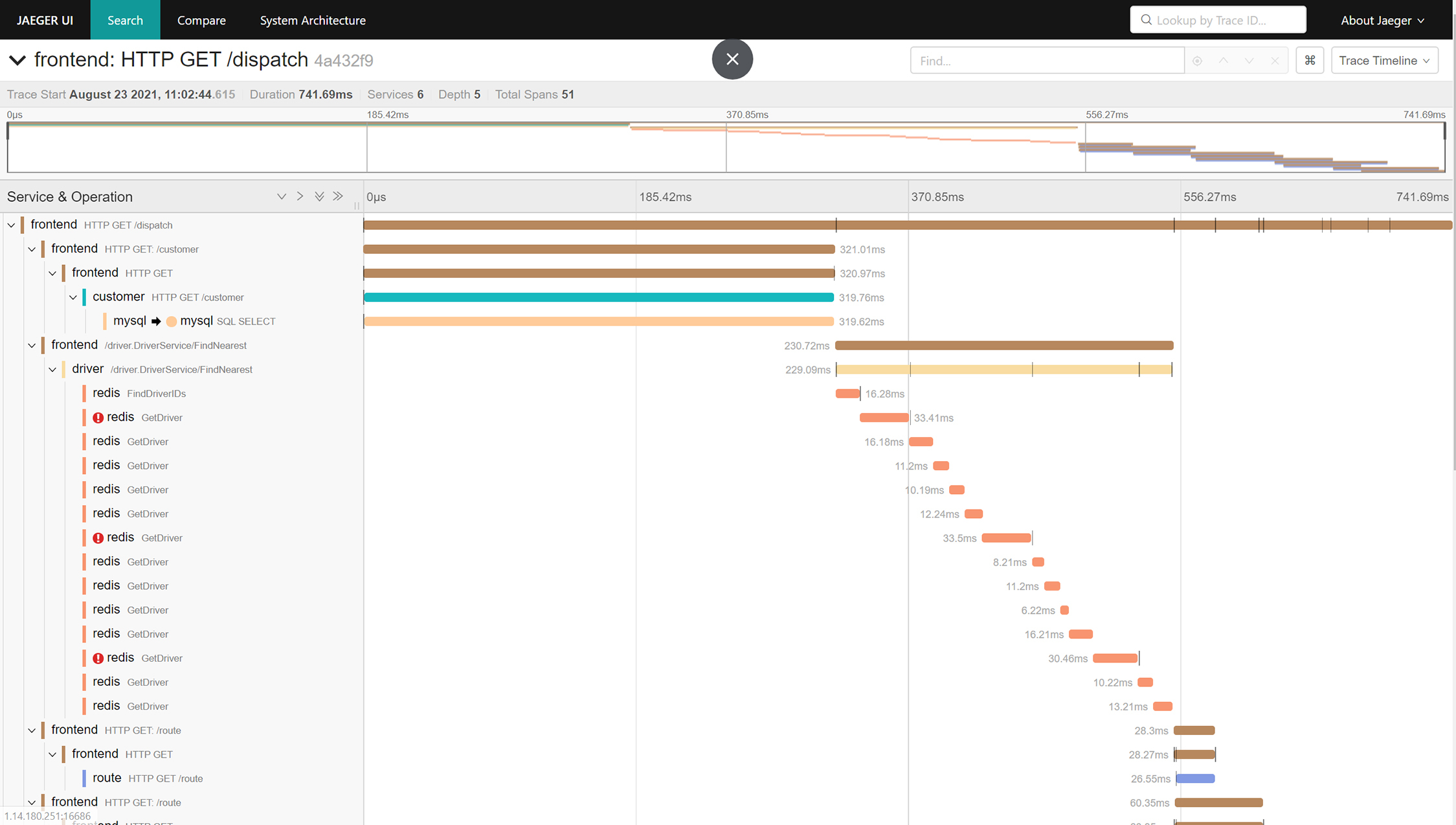Screen dimensions: 1456x825
Task: Click the collapse all double-chevron
Action: click(x=338, y=196)
